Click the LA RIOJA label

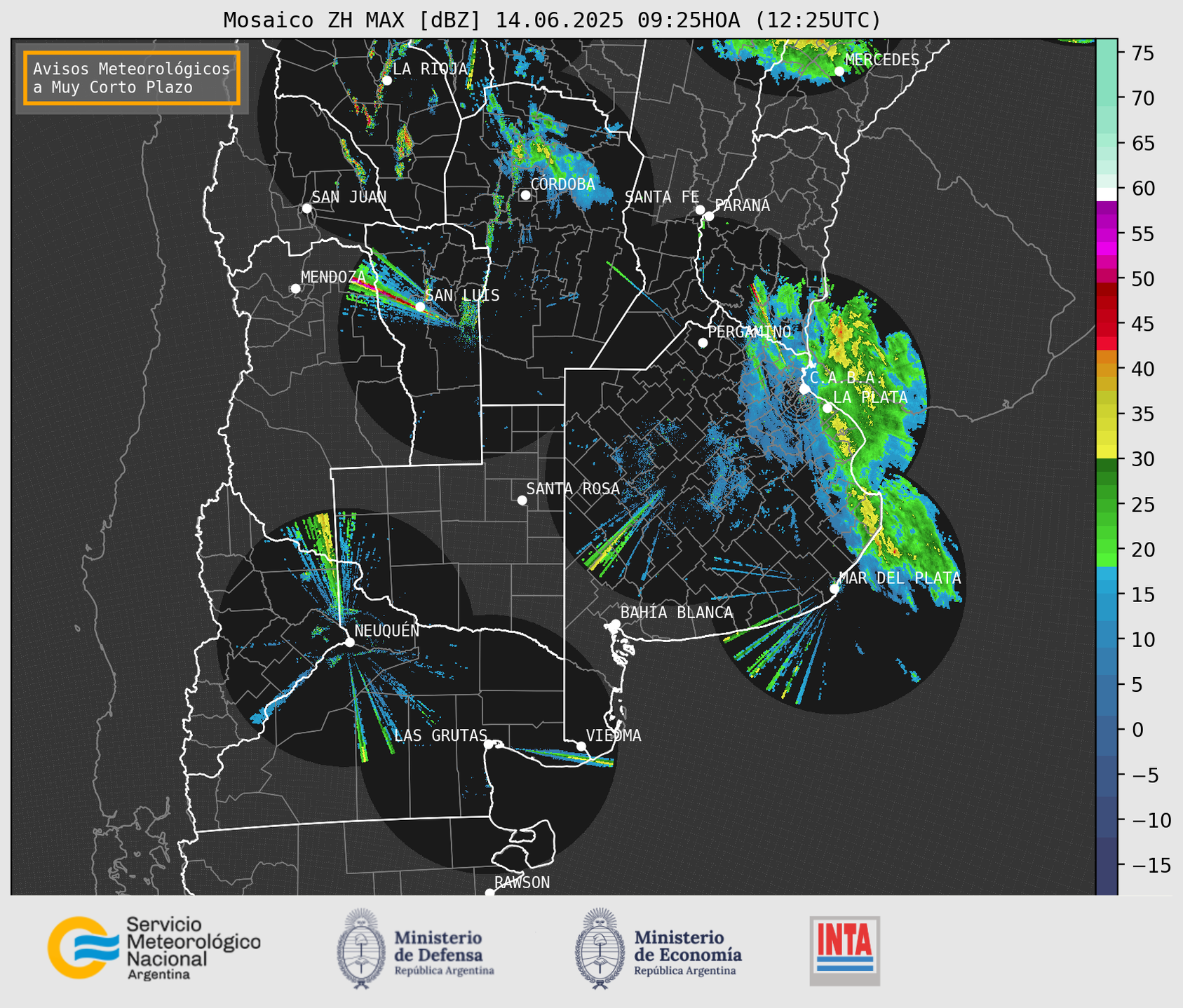[x=430, y=69]
